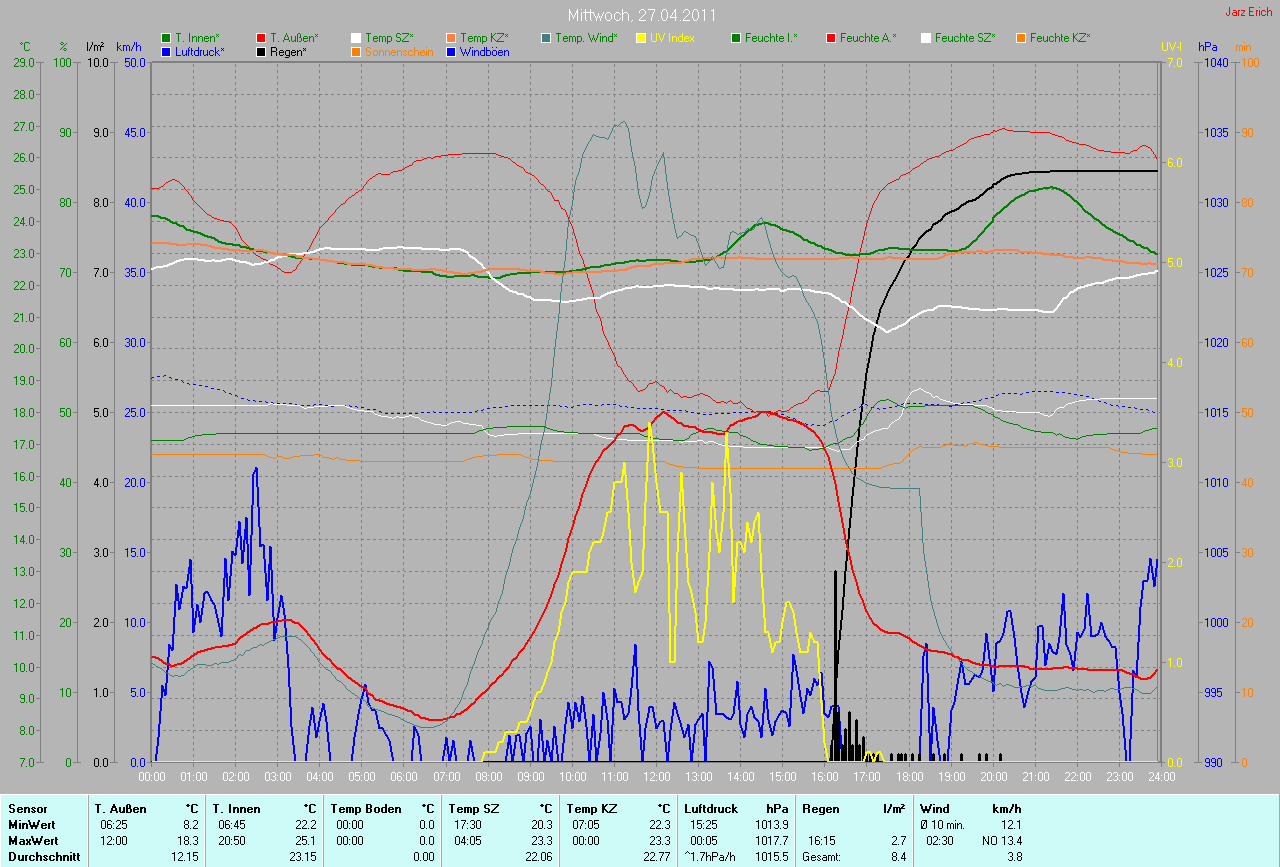
Task: Click the Regen Gesamt value 8.4
Action: tap(898, 857)
